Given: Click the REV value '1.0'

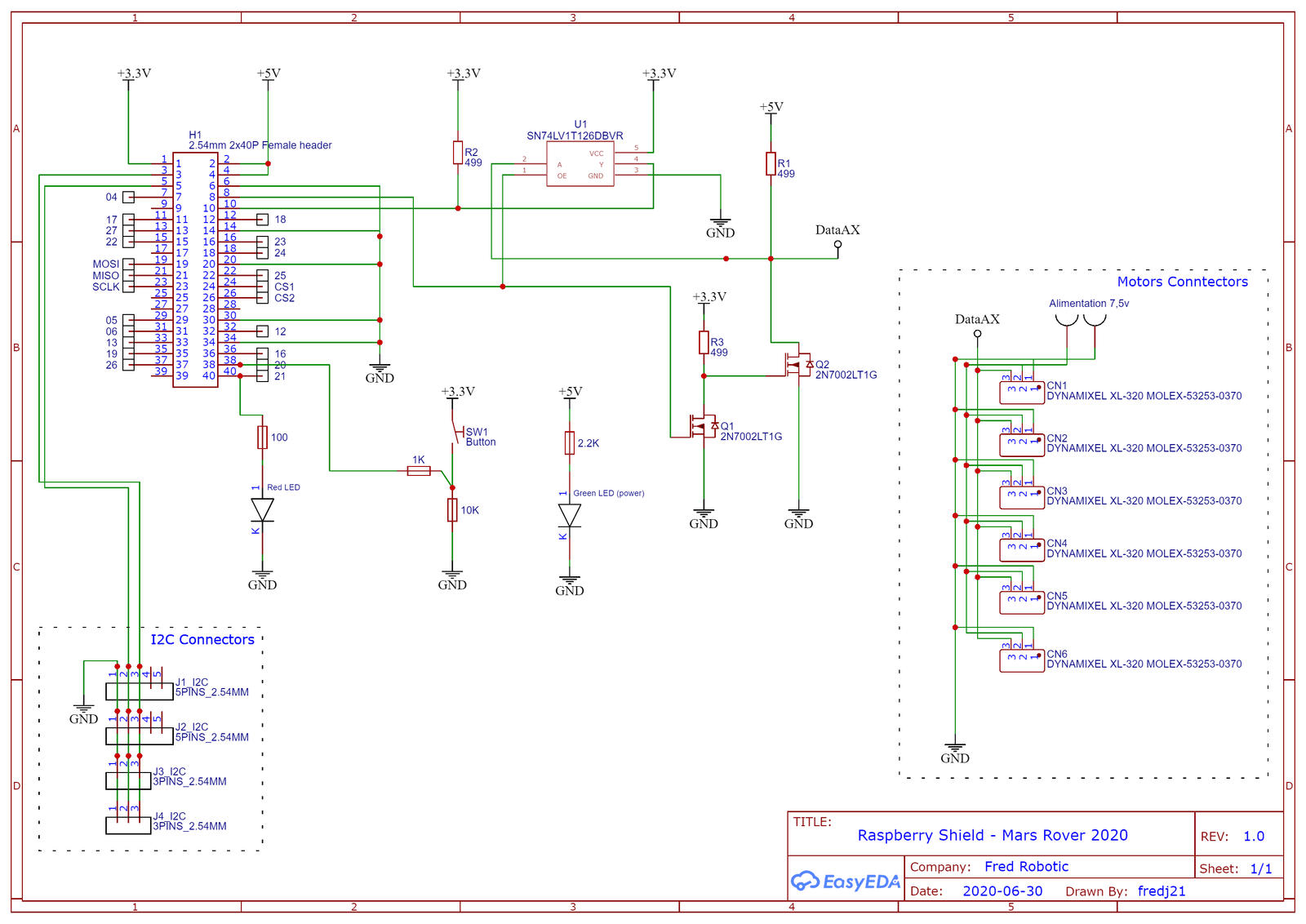Looking at the screenshot, I should click(1254, 837).
